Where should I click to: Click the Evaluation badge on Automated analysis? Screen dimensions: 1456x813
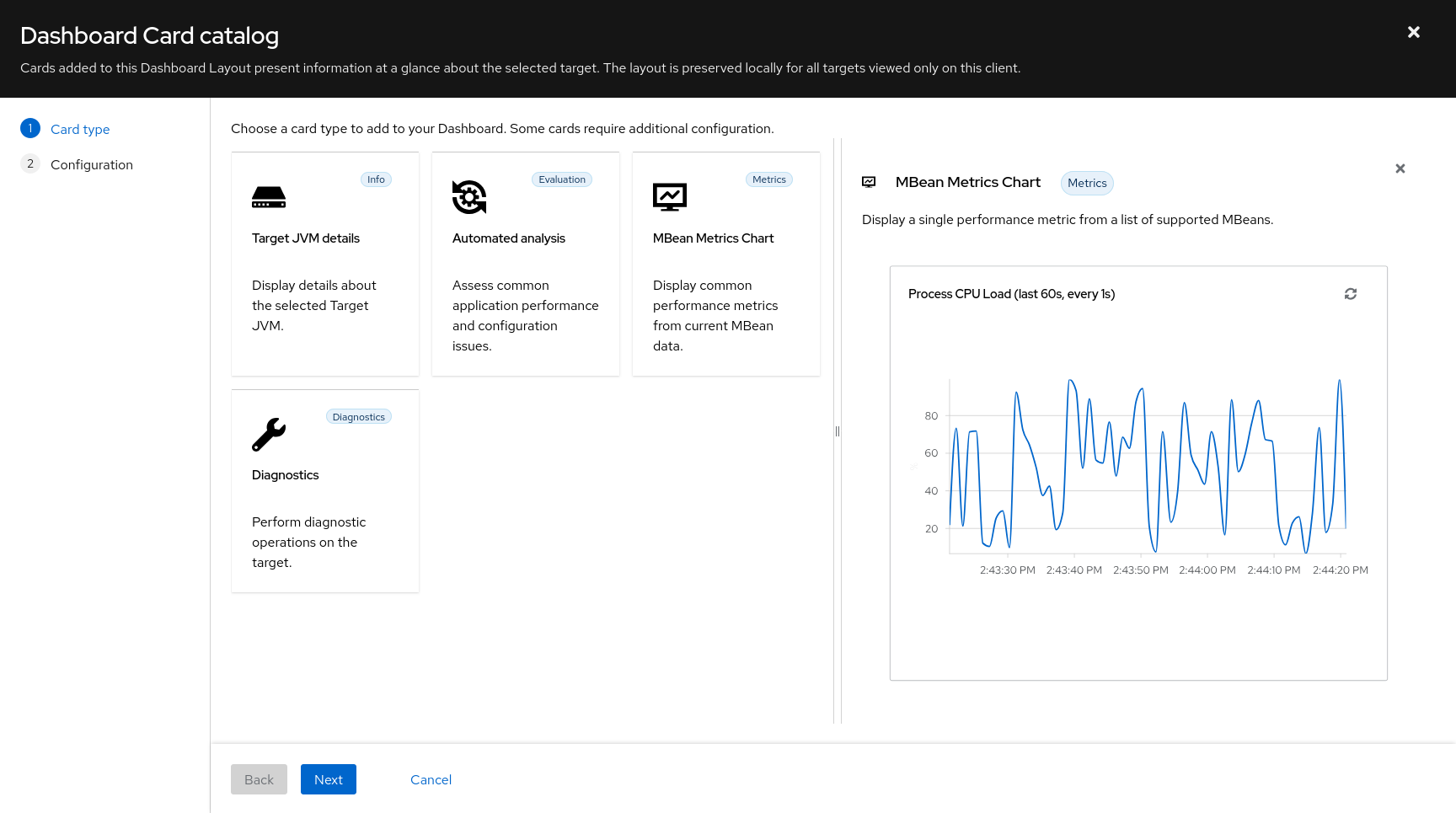[x=562, y=179]
